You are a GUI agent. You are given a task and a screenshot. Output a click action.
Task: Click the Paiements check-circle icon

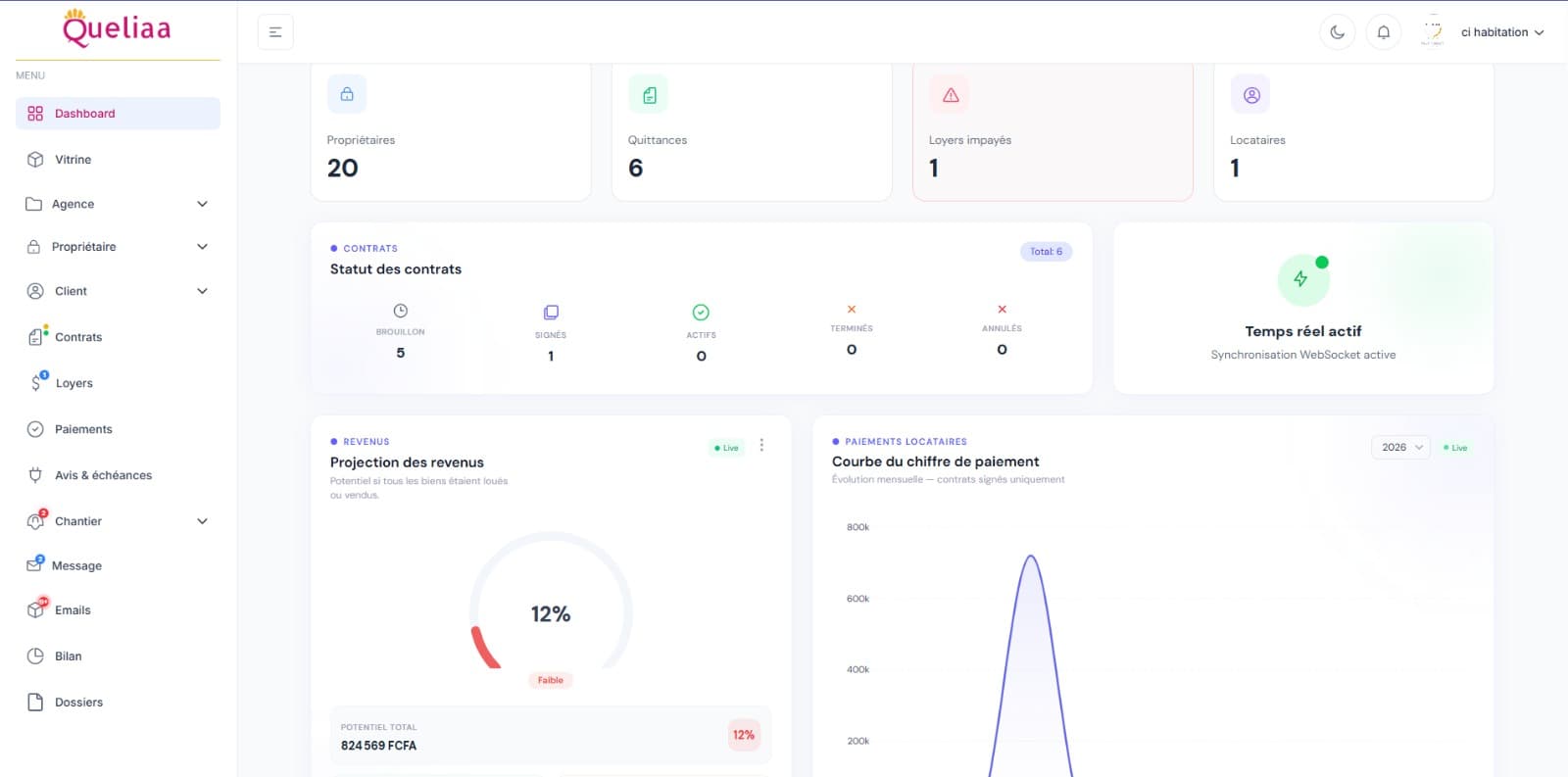point(35,429)
